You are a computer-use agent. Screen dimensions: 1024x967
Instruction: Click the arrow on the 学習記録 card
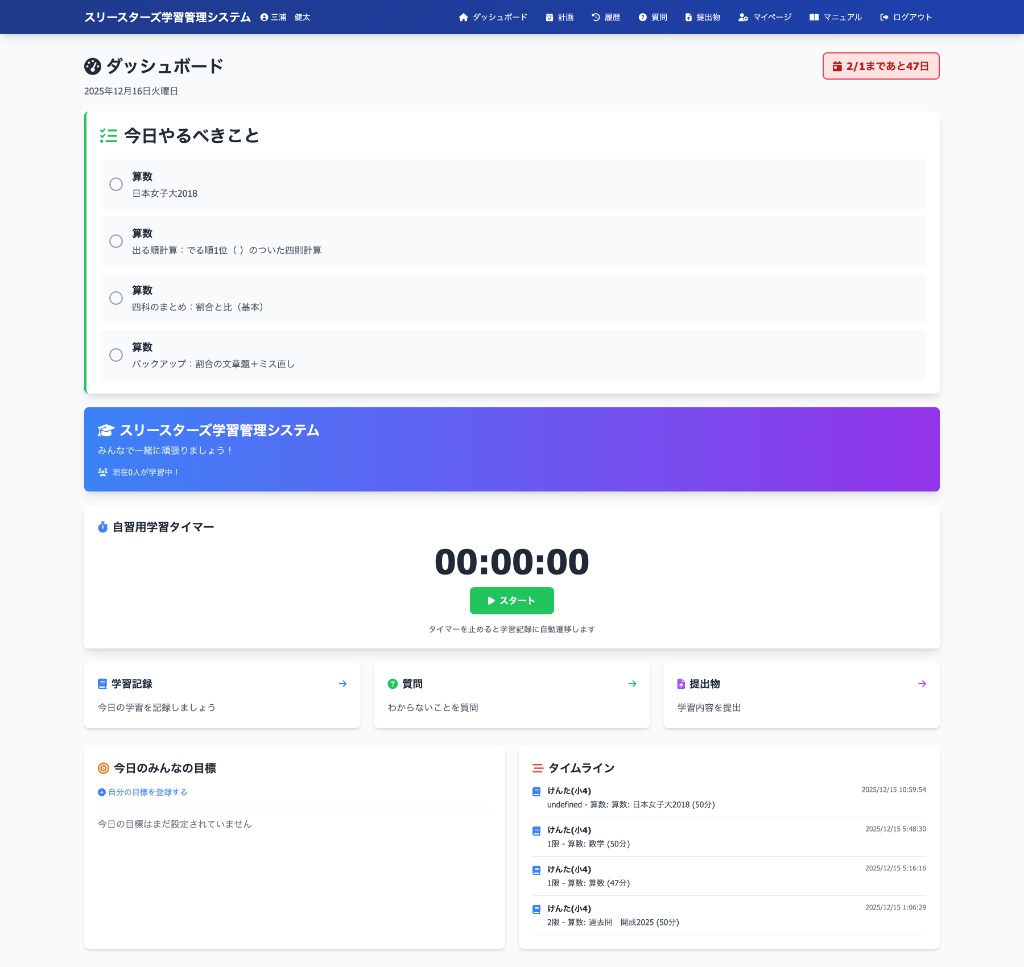pyautogui.click(x=342, y=684)
